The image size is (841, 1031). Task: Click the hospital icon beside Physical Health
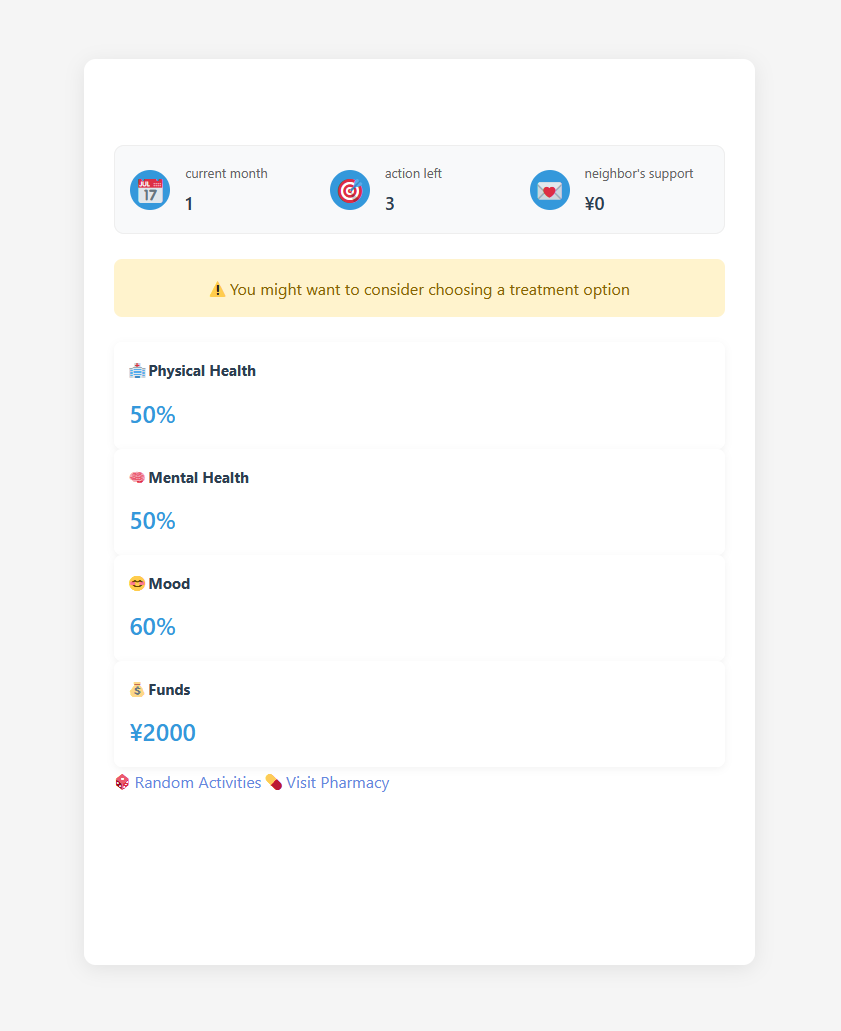point(137,371)
